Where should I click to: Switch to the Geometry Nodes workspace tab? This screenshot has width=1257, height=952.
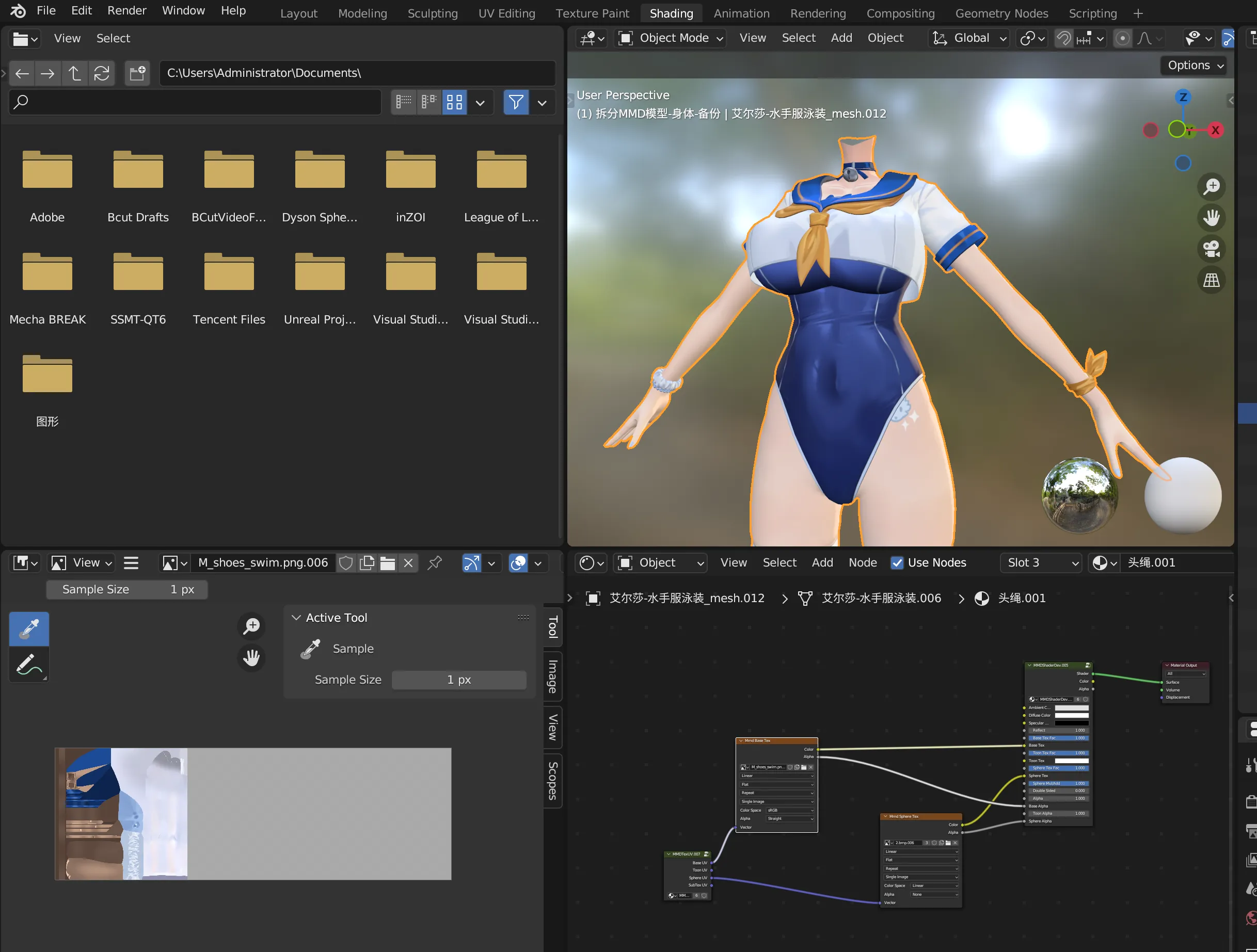pos(1002,13)
